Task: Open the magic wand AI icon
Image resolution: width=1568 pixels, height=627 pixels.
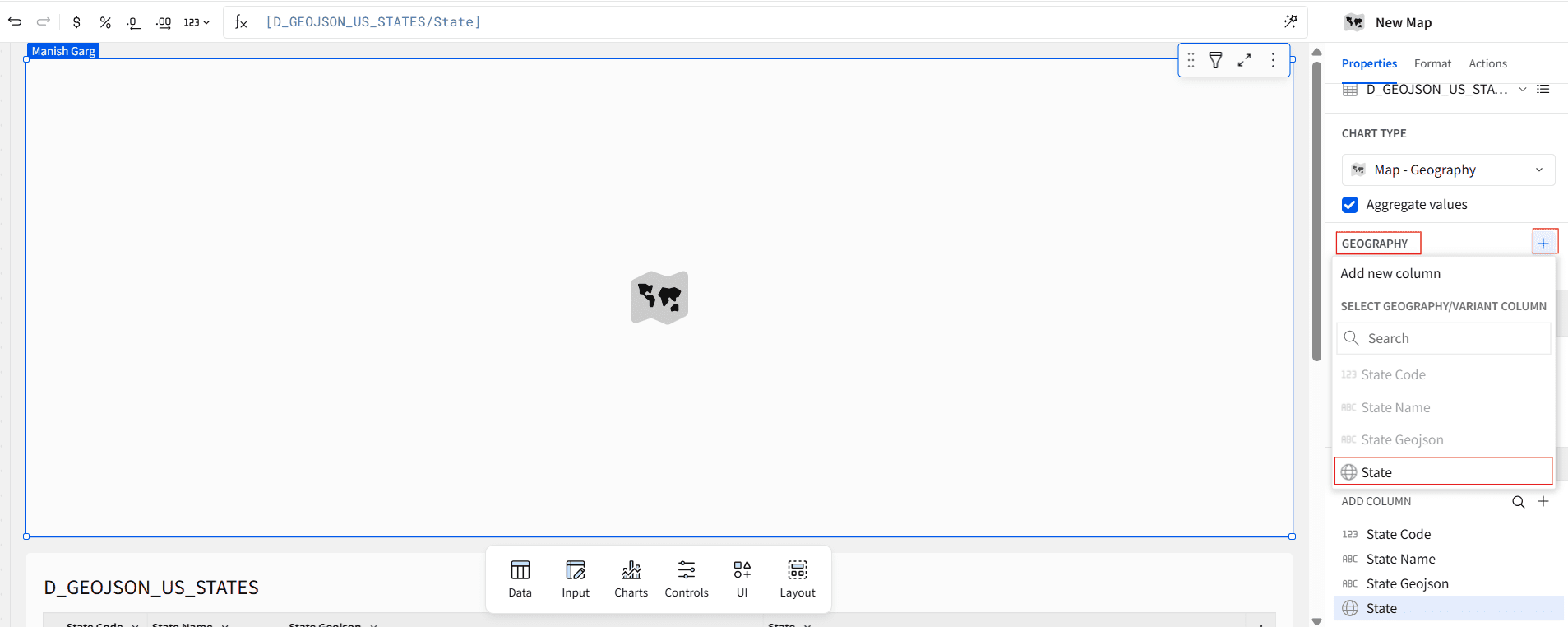Action: tap(1291, 21)
